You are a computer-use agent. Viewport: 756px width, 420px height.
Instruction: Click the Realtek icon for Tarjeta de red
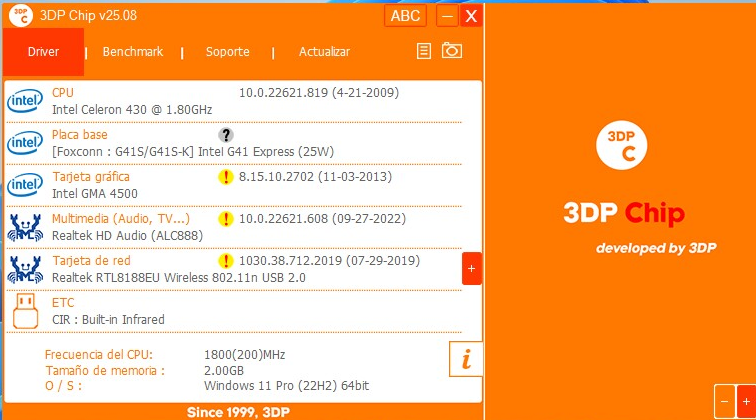[x=24, y=269]
